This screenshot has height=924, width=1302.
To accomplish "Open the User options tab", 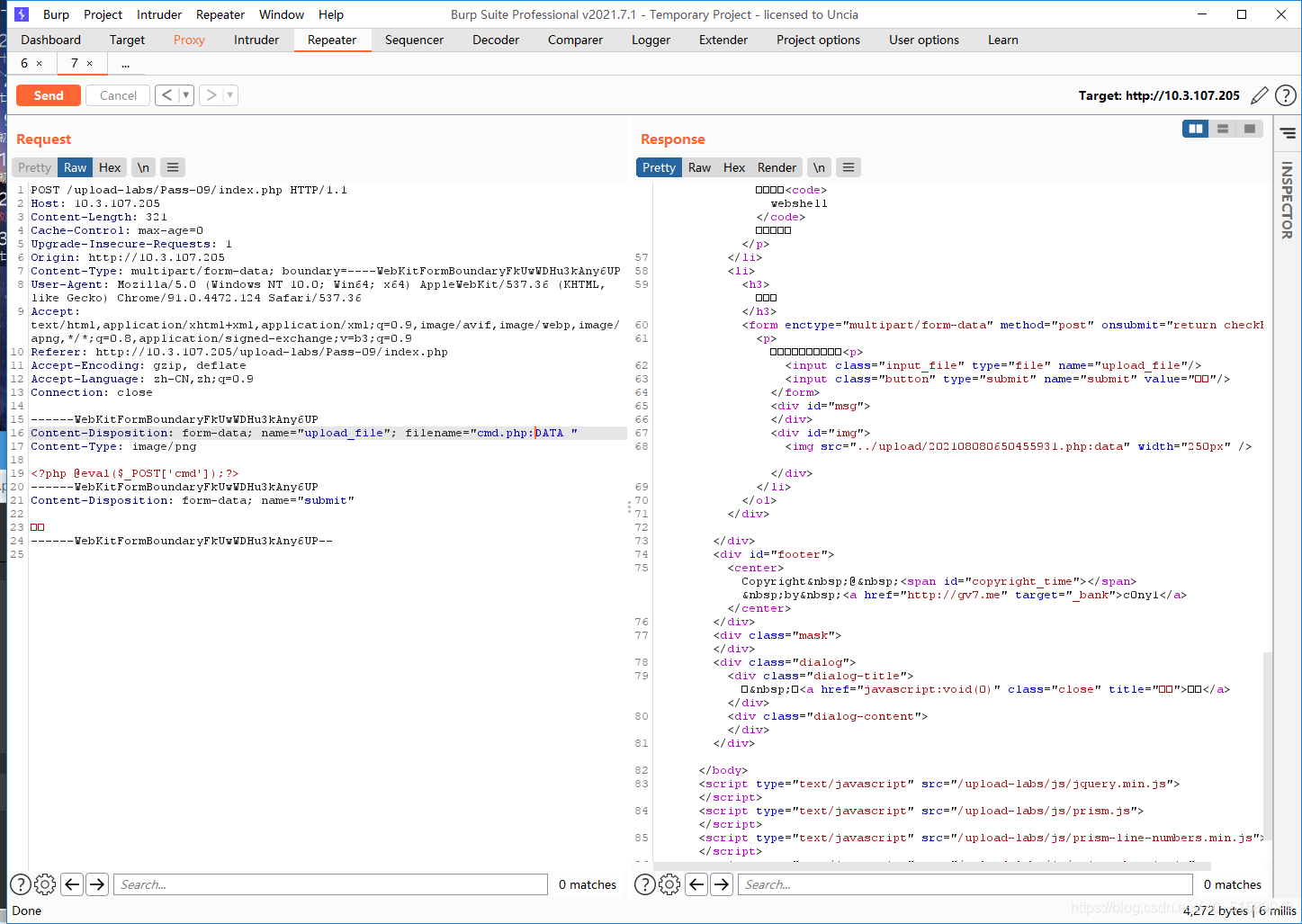I will point(924,40).
